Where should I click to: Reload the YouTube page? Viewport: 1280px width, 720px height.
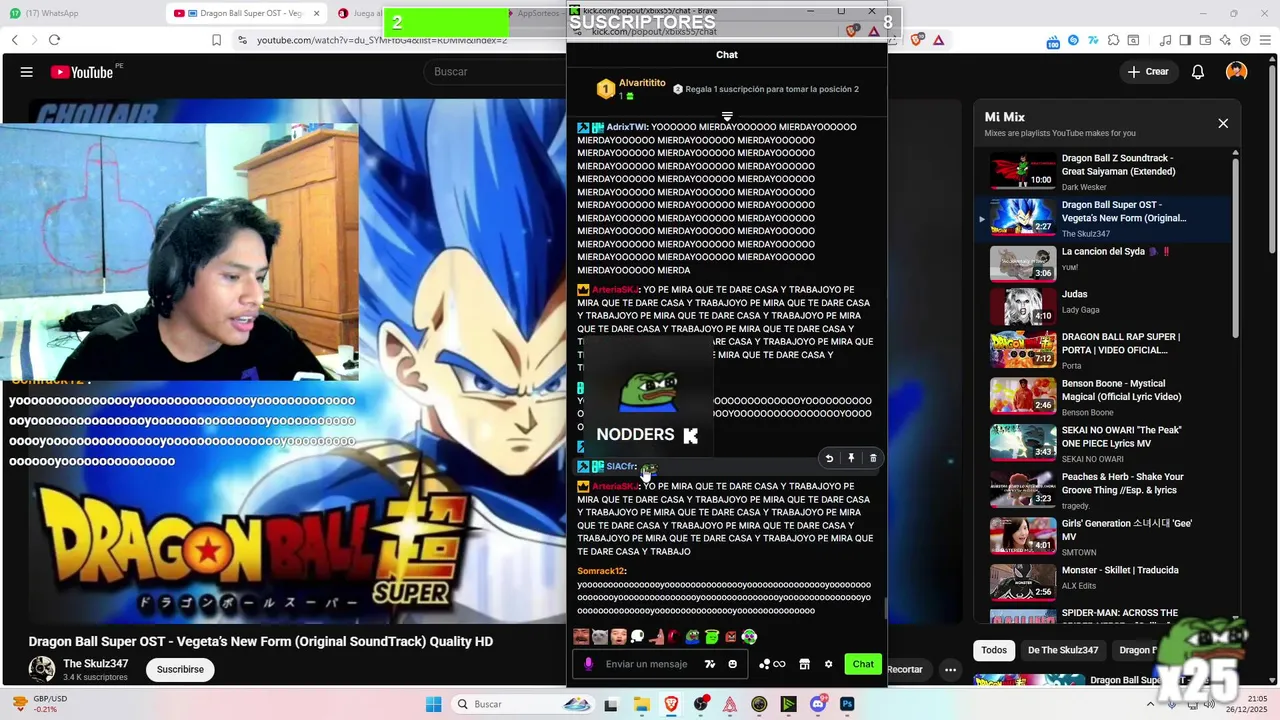pyautogui.click(x=54, y=40)
